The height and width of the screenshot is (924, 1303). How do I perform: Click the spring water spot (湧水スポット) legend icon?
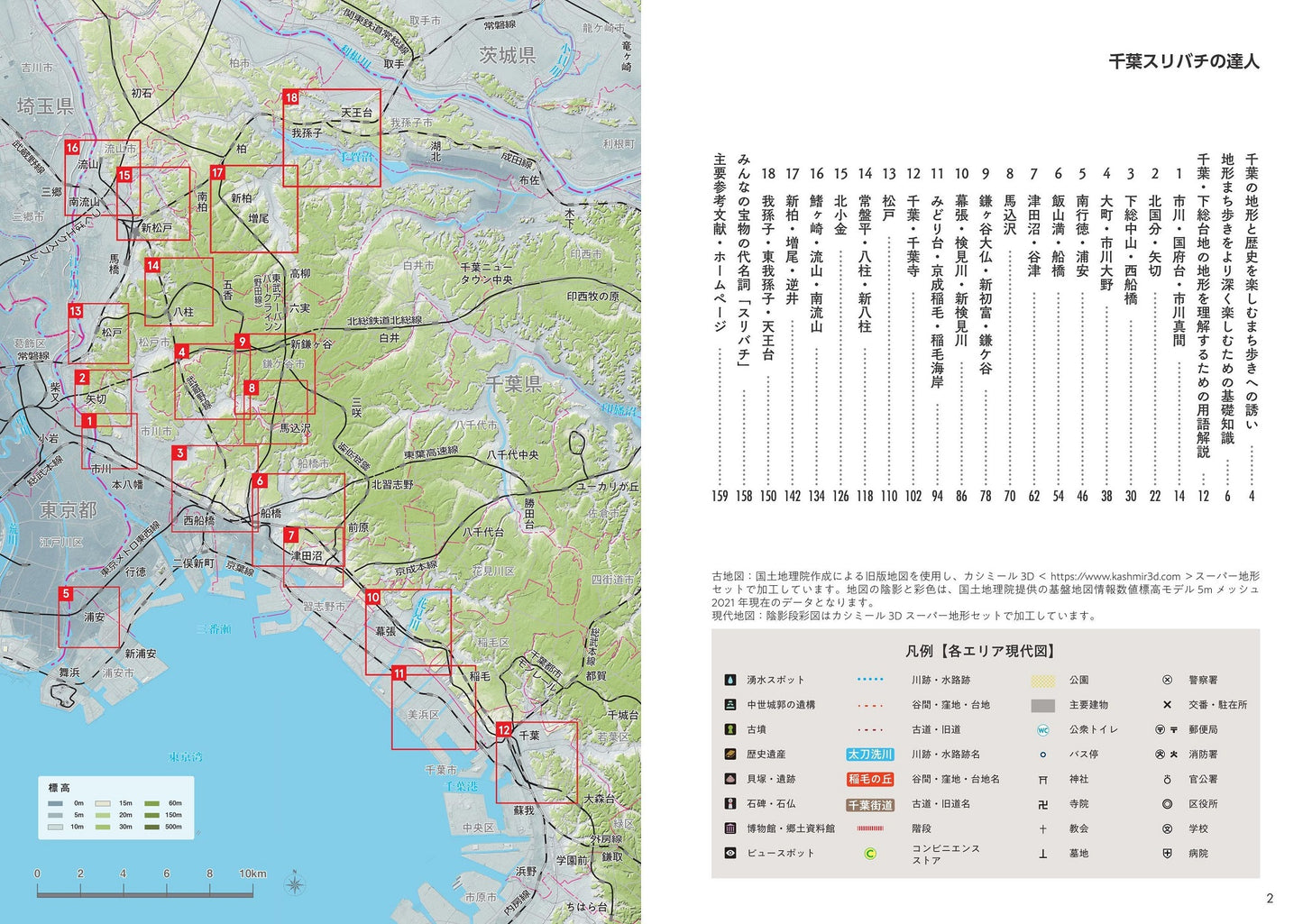coord(729,680)
